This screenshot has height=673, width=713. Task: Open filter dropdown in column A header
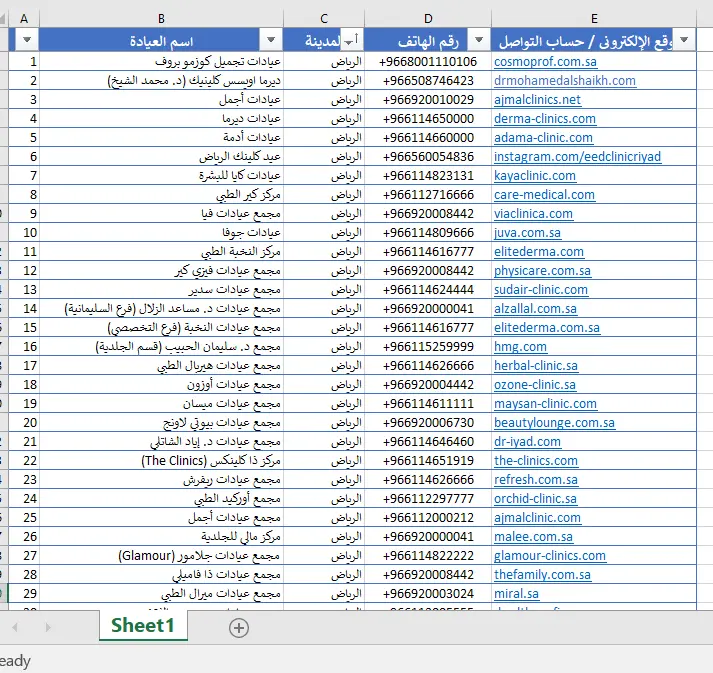pyautogui.click(x=27, y=40)
